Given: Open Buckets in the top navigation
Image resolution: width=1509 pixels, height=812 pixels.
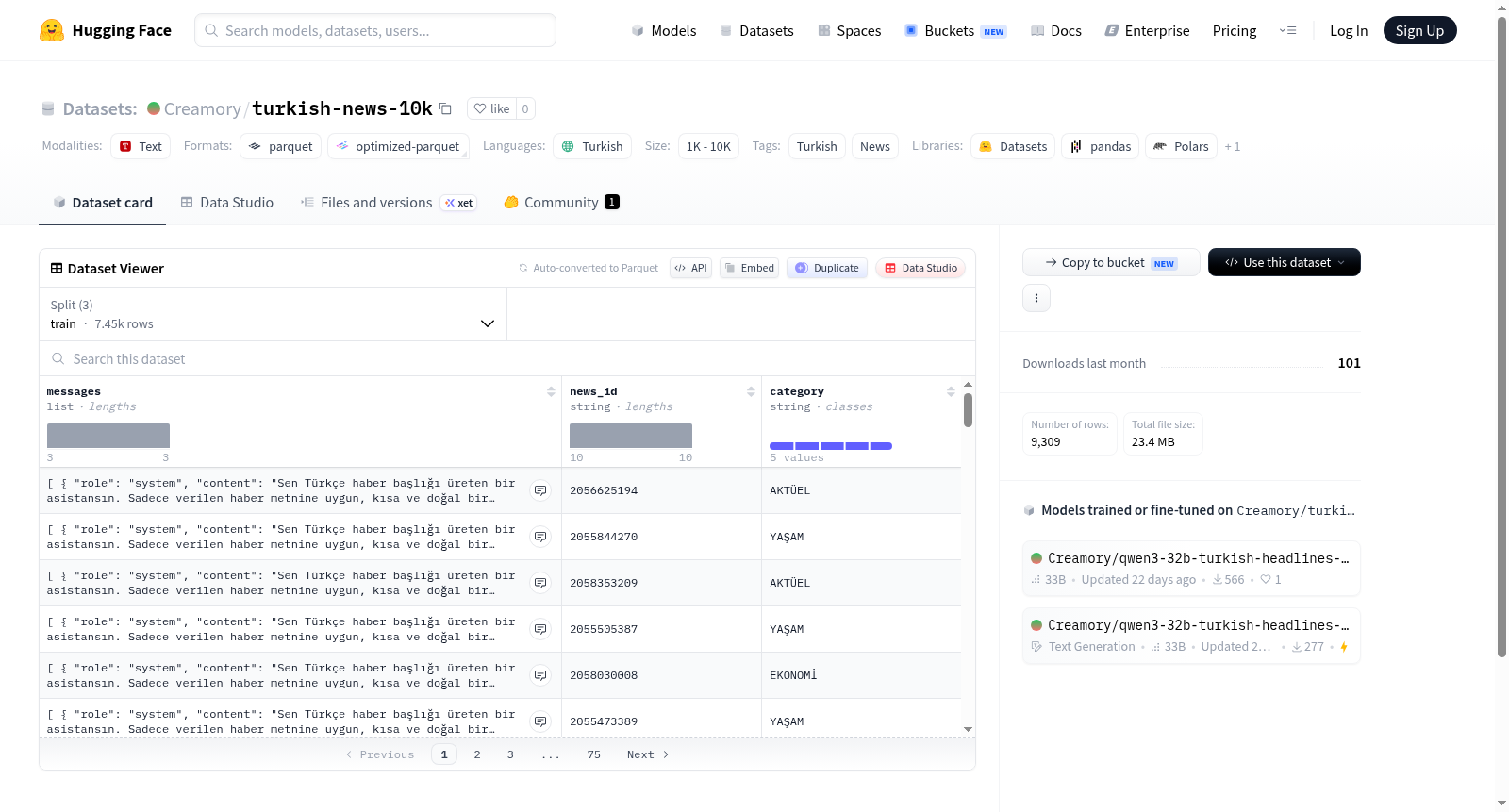Looking at the screenshot, I should click(955, 31).
